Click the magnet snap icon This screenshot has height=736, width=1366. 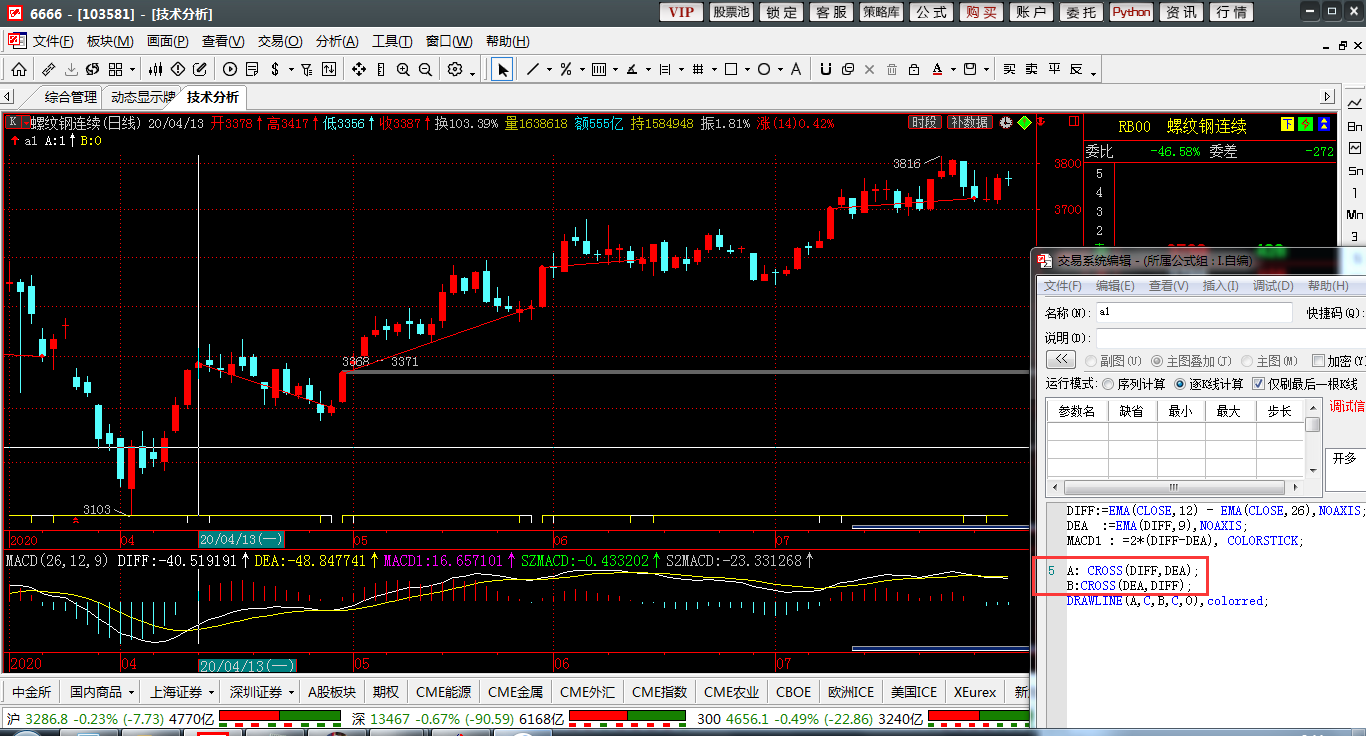[x=826, y=69]
